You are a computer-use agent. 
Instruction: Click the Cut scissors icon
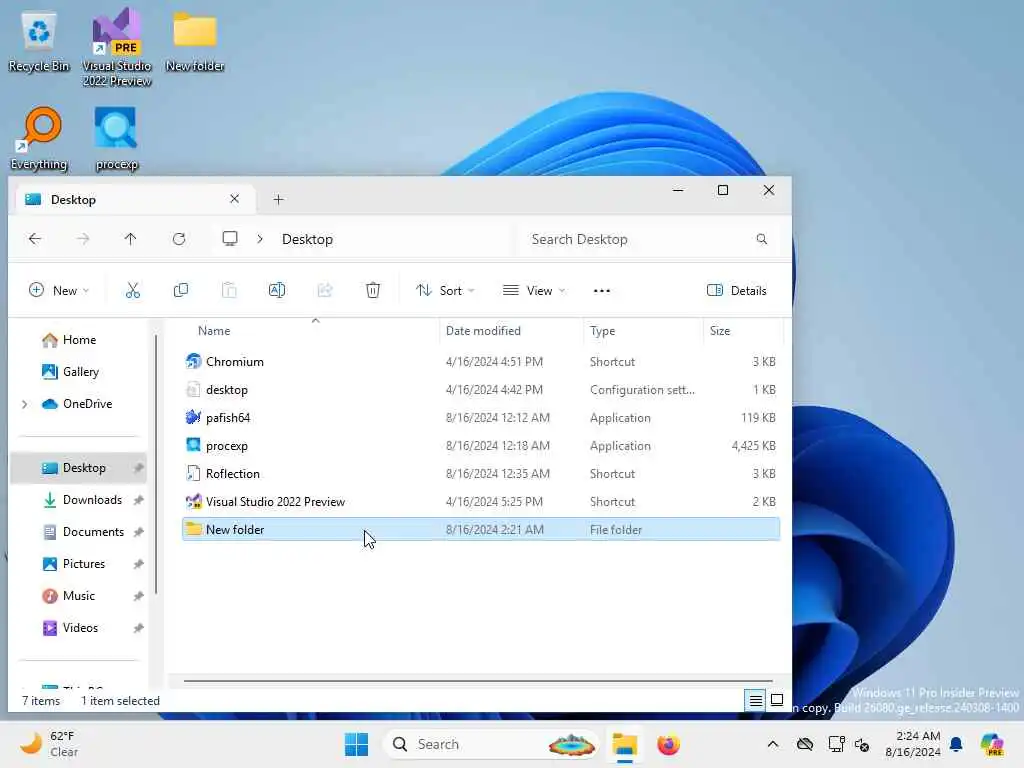[133, 291]
